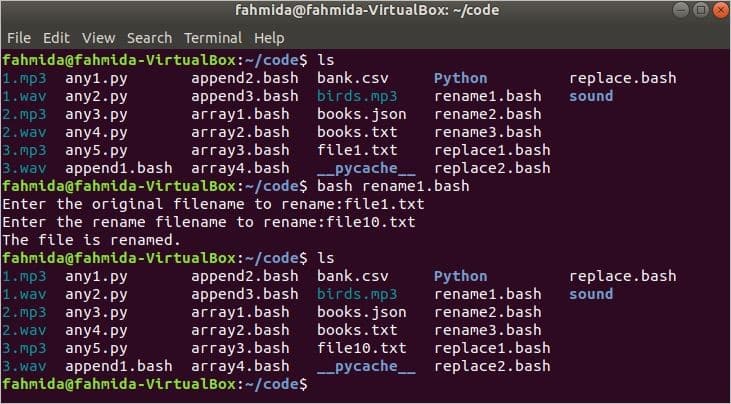The width and height of the screenshot is (731, 404).
Task: Click __pycache__ in the second ls listing
Action: (366, 366)
